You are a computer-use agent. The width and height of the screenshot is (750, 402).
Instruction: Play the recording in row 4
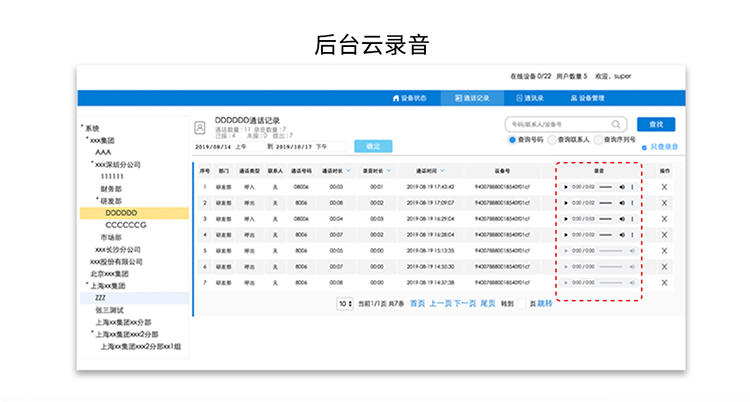[x=566, y=234]
